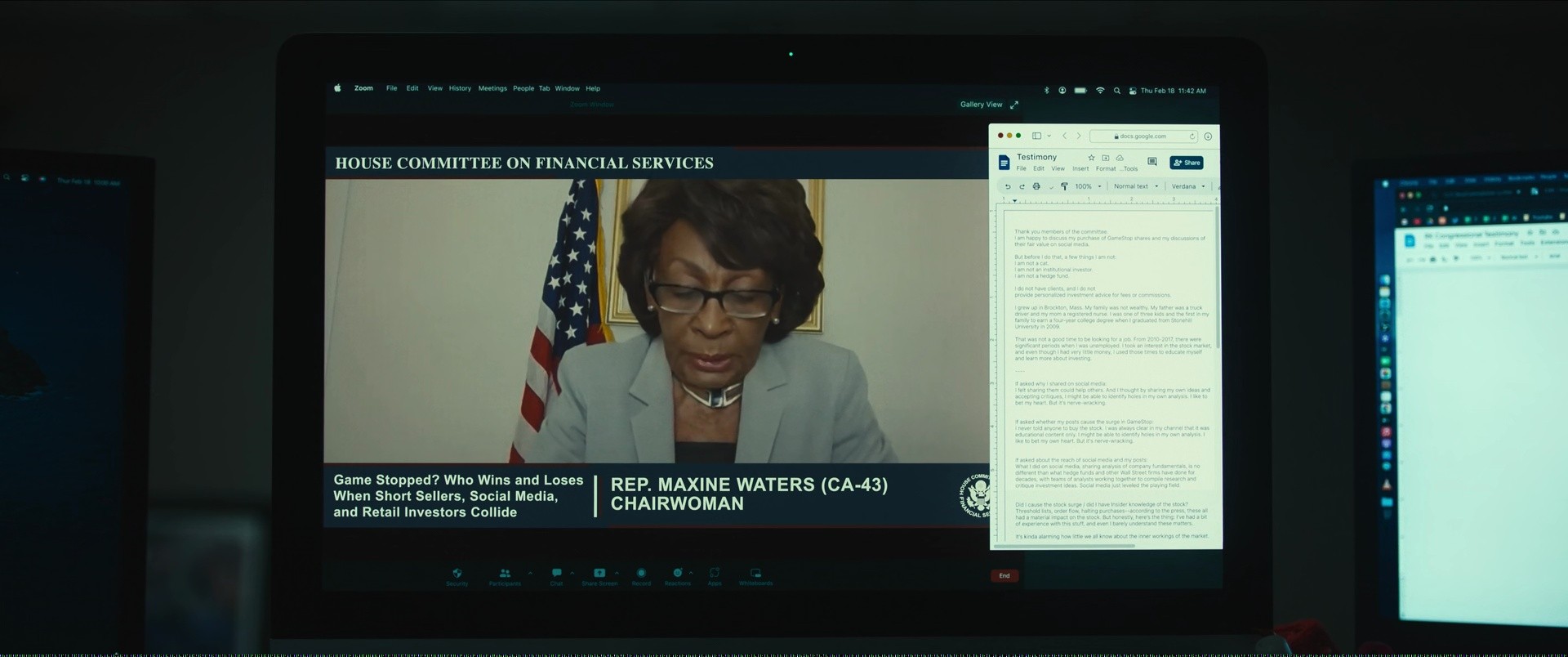Open the Zoom Chat panel
This screenshot has width=1568, height=657.
pos(556,575)
